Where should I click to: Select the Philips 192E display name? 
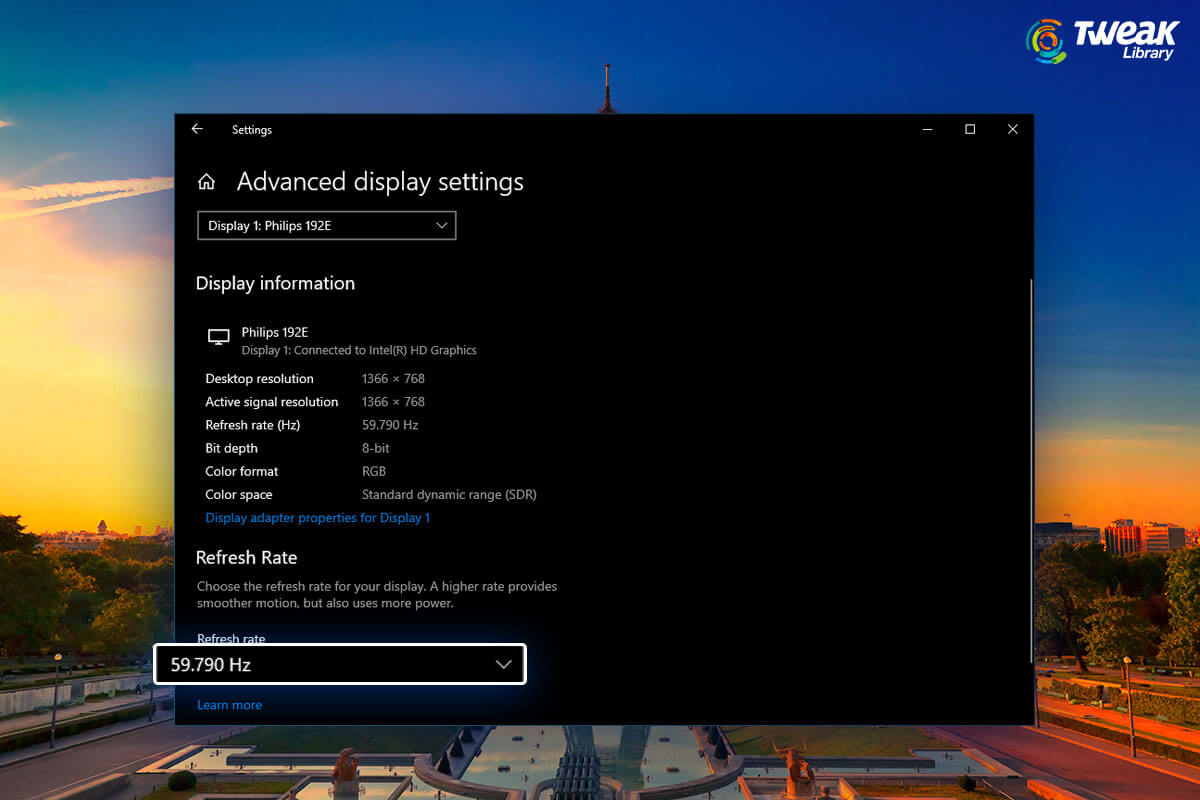[x=274, y=331]
